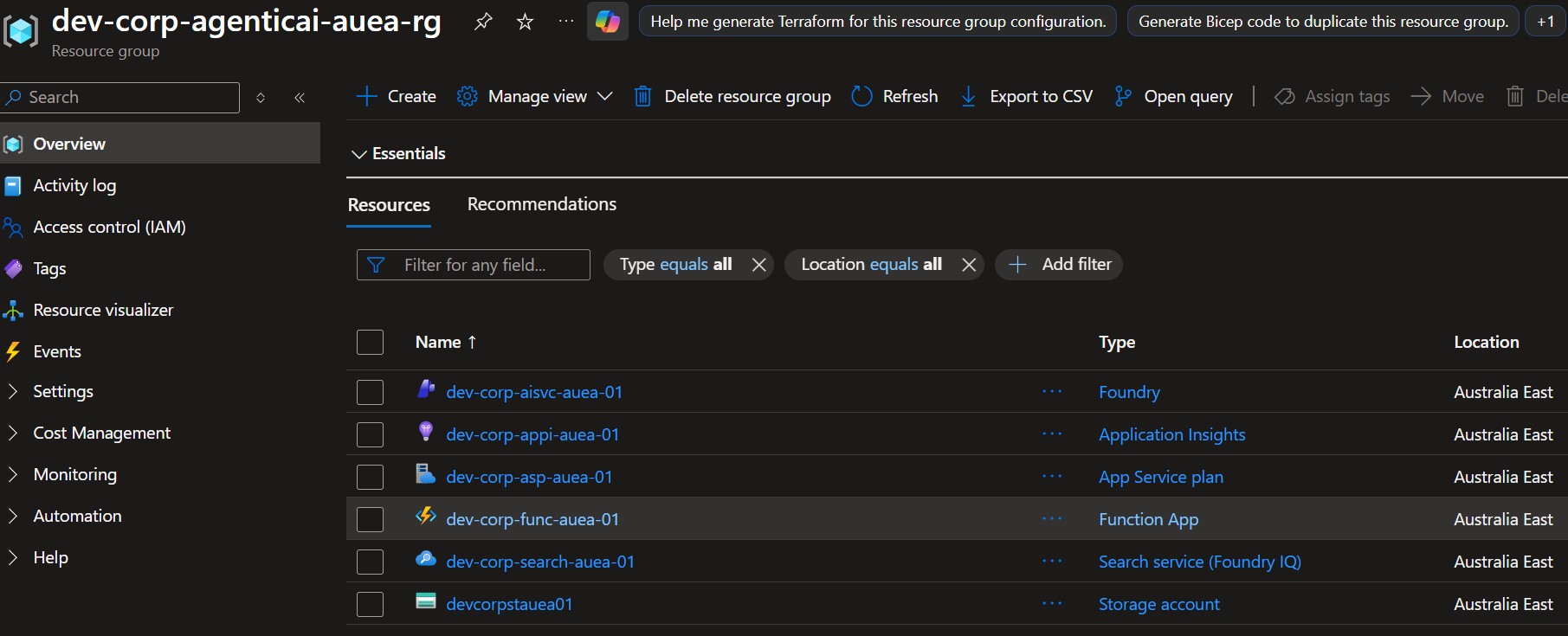Screen dimensions: 1568x636
Task: Open the Overview menu item
Action: pos(160,144)
